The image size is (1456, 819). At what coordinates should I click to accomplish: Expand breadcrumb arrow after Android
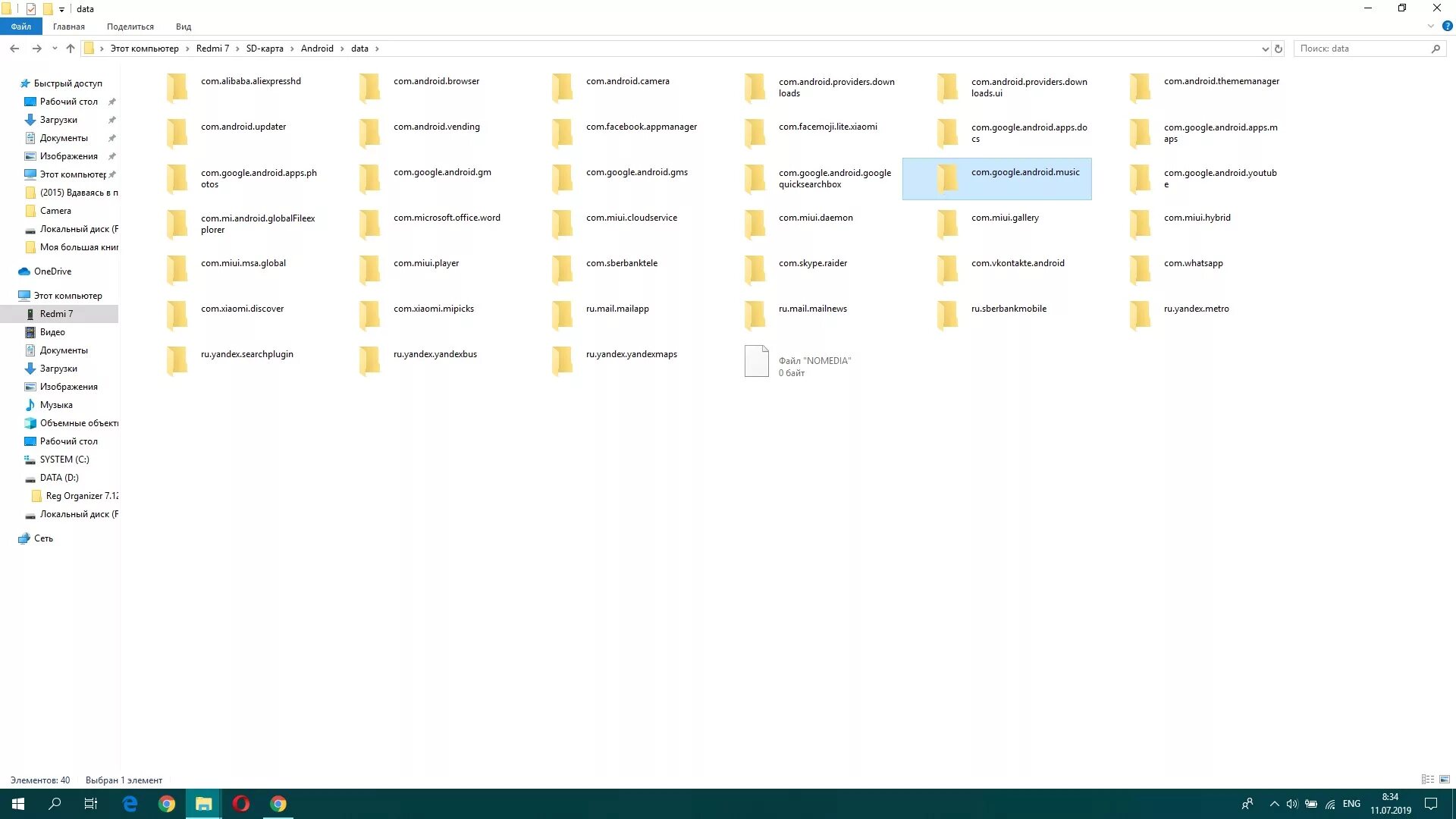(x=342, y=49)
